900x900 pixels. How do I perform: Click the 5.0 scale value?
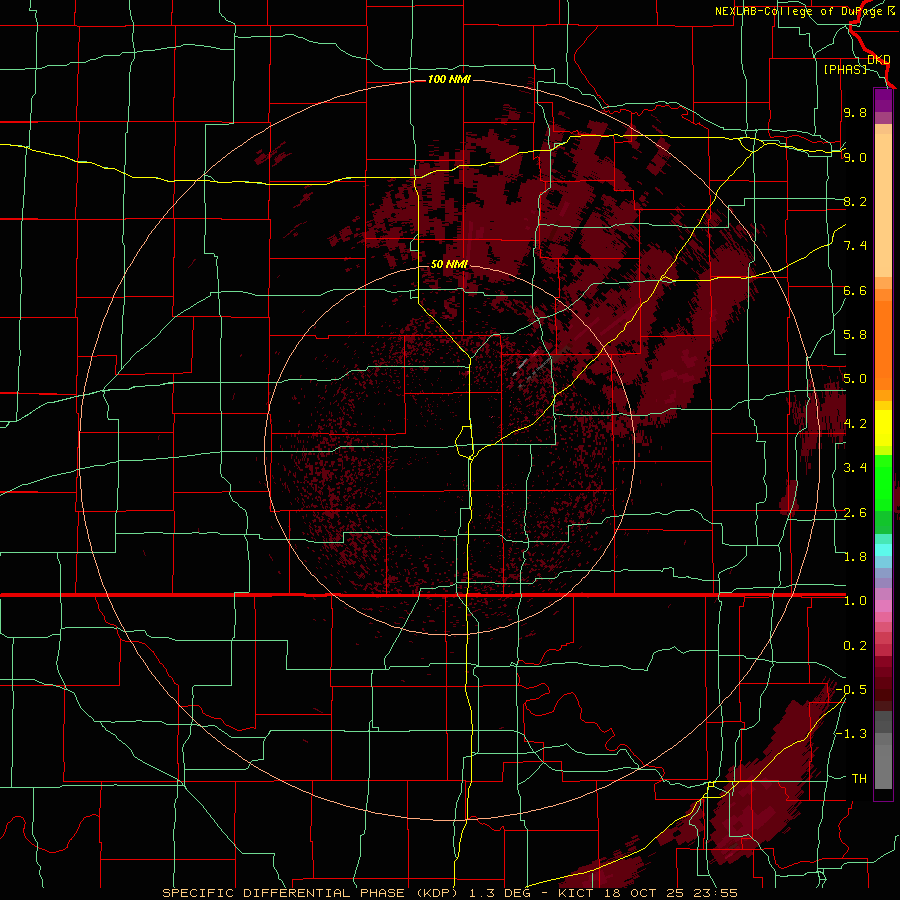855,379
